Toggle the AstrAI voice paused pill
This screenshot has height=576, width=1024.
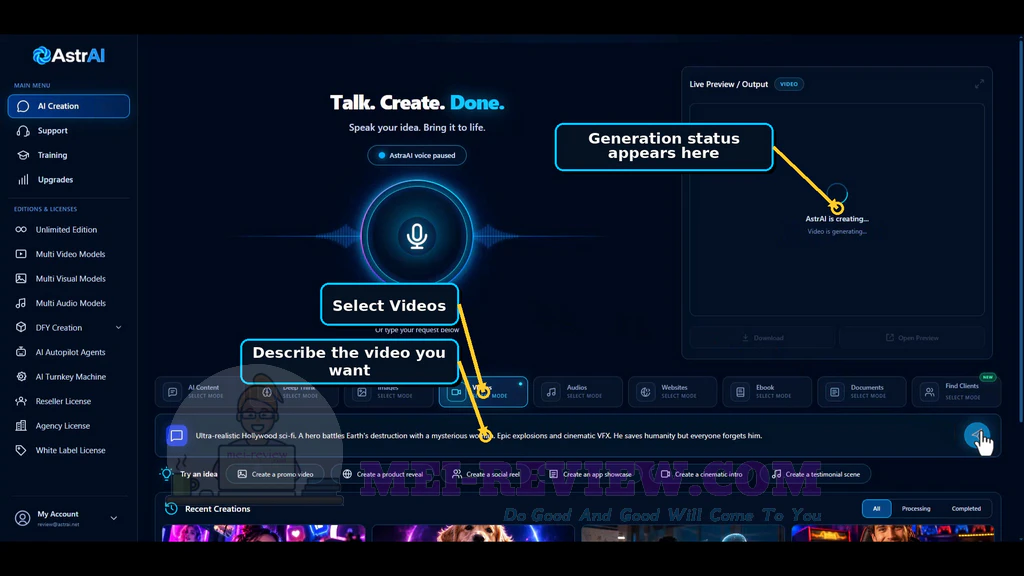tap(417, 155)
